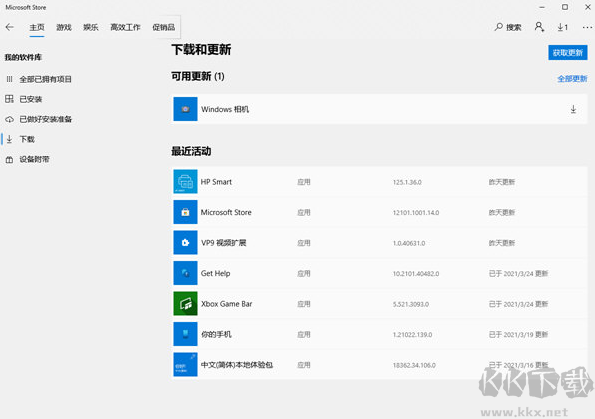Click the Windows 相机 update name
This screenshot has height=419, width=595.
[x=225, y=109]
